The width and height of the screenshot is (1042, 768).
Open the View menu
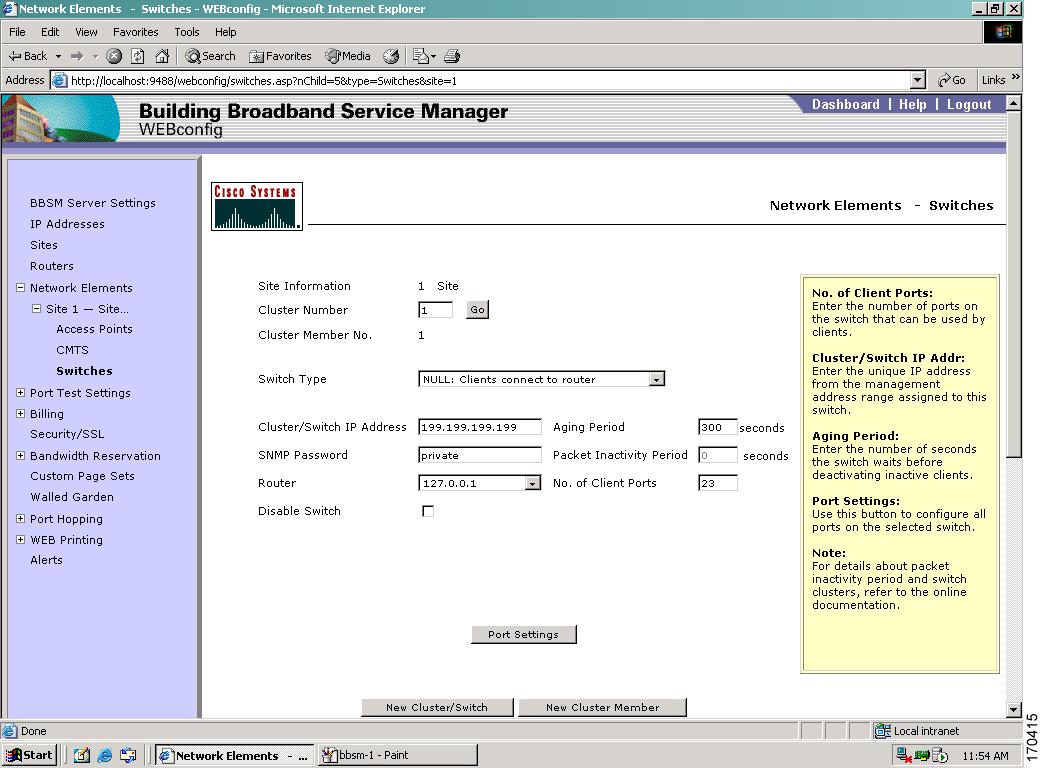pyautogui.click(x=86, y=32)
